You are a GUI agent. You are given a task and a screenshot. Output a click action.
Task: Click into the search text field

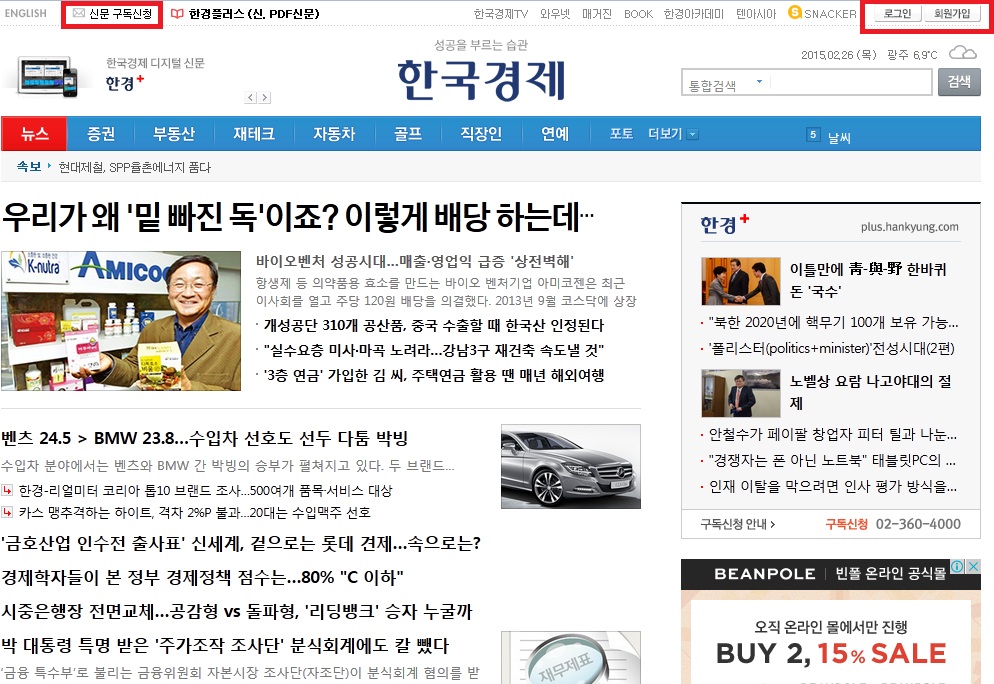click(850, 82)
